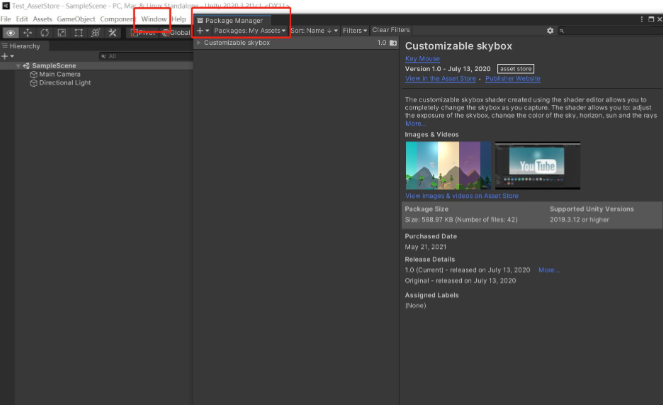Open the GameObject menu
663x405 pixels.
point(77,19)
